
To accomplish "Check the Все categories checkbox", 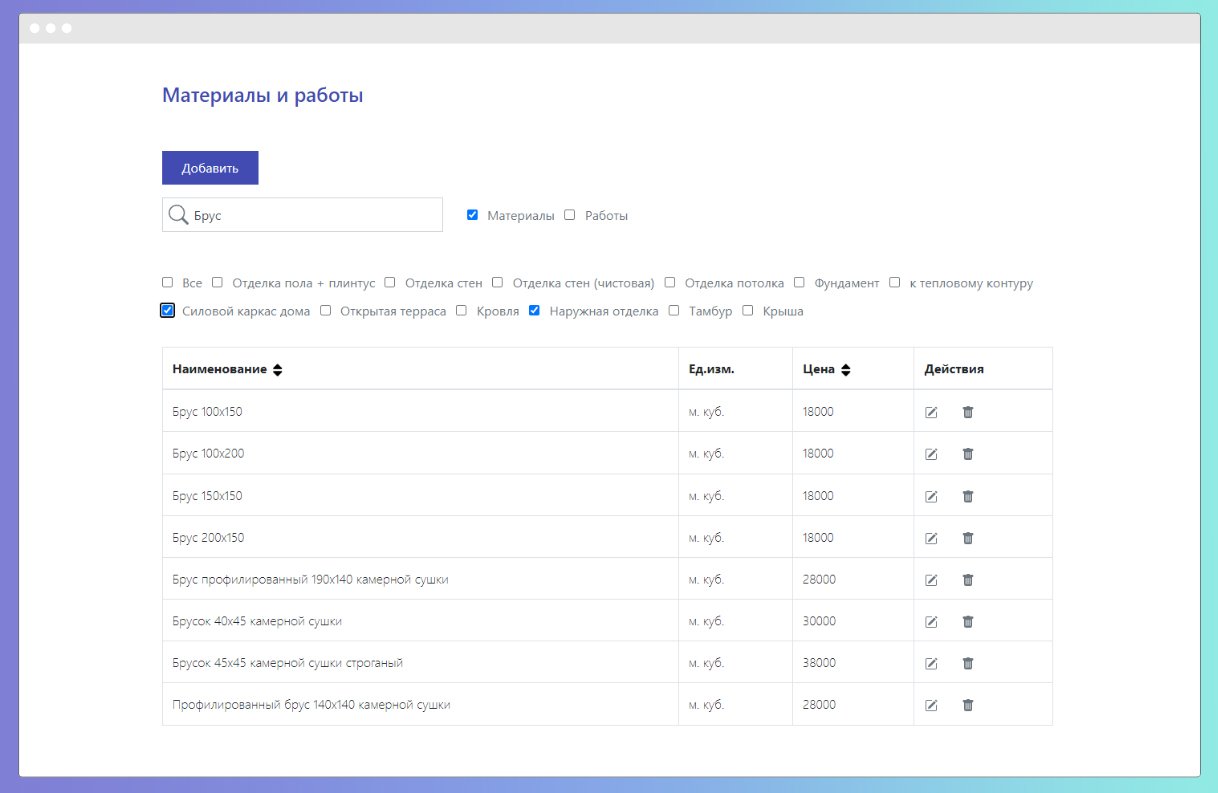I will (168, 283).
